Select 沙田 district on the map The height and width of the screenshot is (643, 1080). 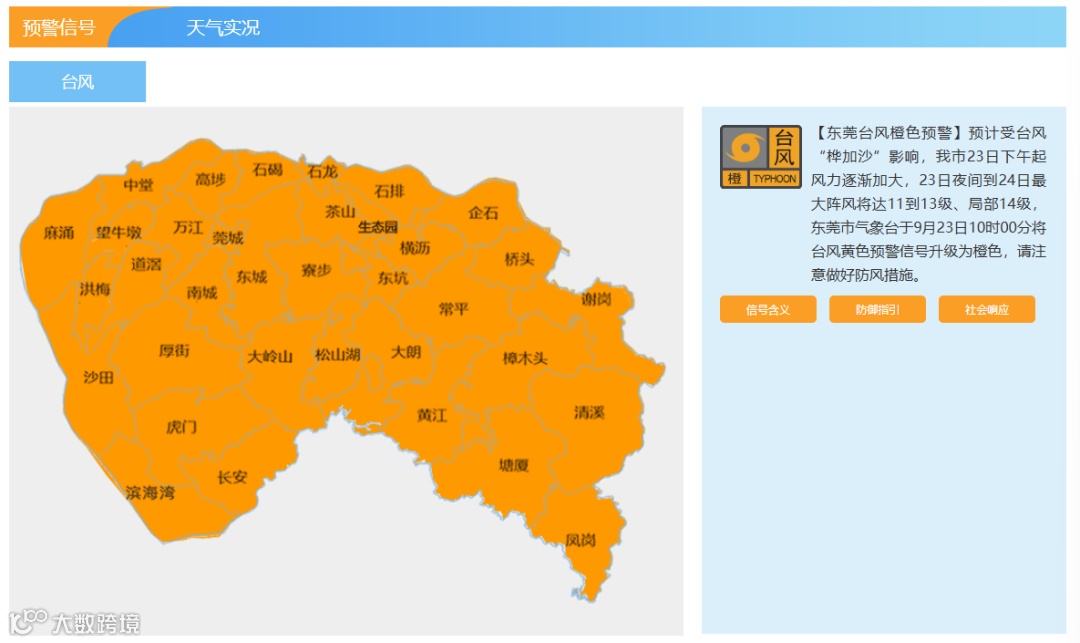[x=98, y=377]
